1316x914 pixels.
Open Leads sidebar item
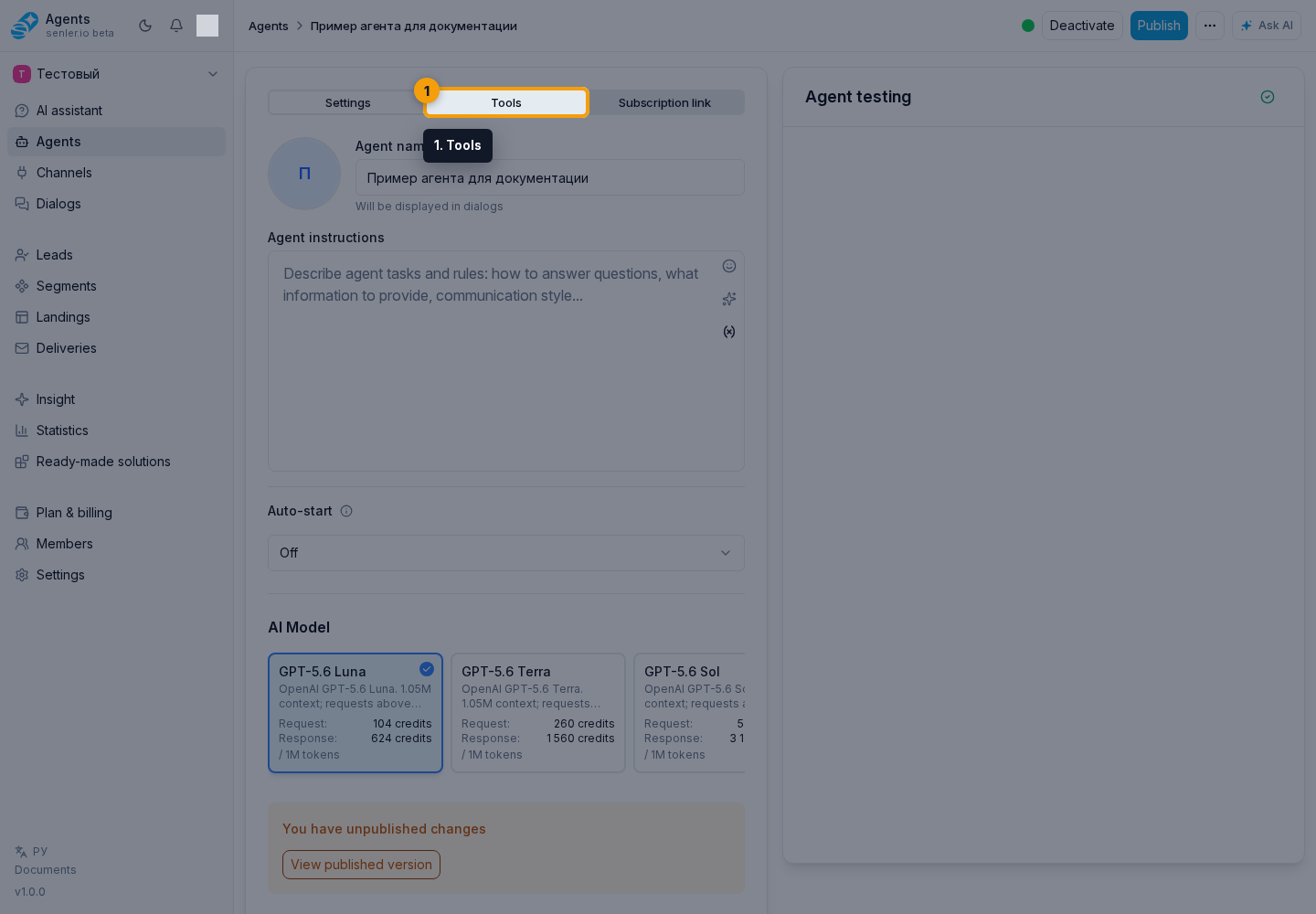tap(116, 255)
